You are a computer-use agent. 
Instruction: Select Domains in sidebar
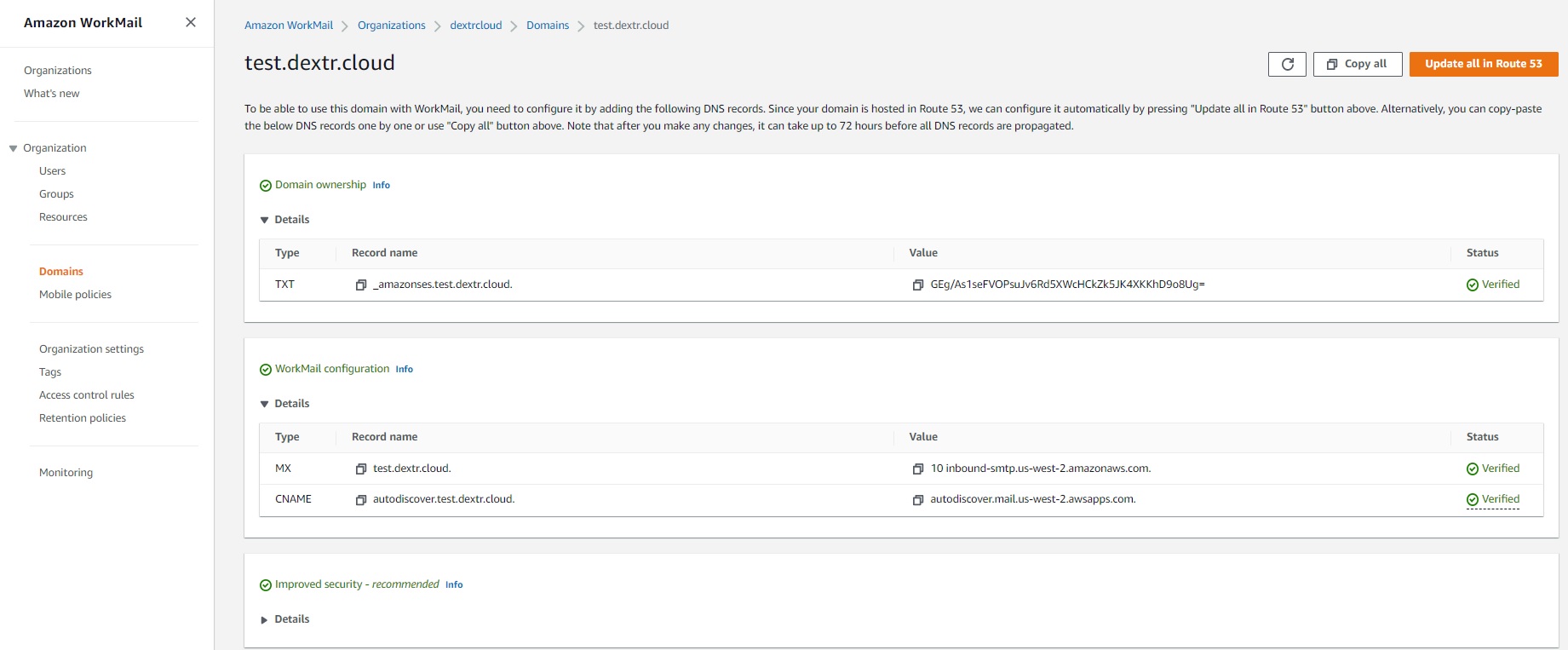coord(61,272)
